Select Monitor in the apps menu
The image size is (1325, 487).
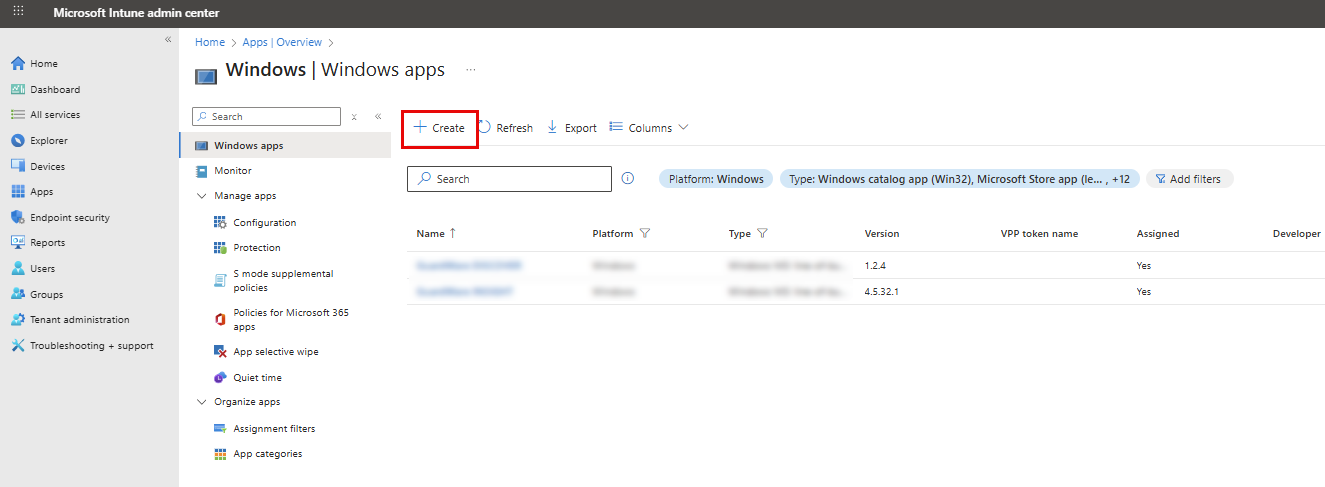tap(232, 171)
